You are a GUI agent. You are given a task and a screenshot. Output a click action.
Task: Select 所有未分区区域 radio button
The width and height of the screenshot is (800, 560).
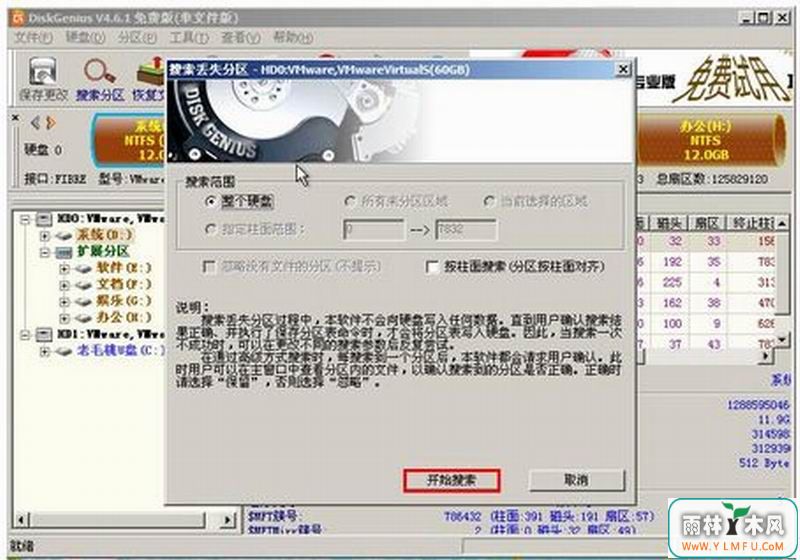(350, 201)
